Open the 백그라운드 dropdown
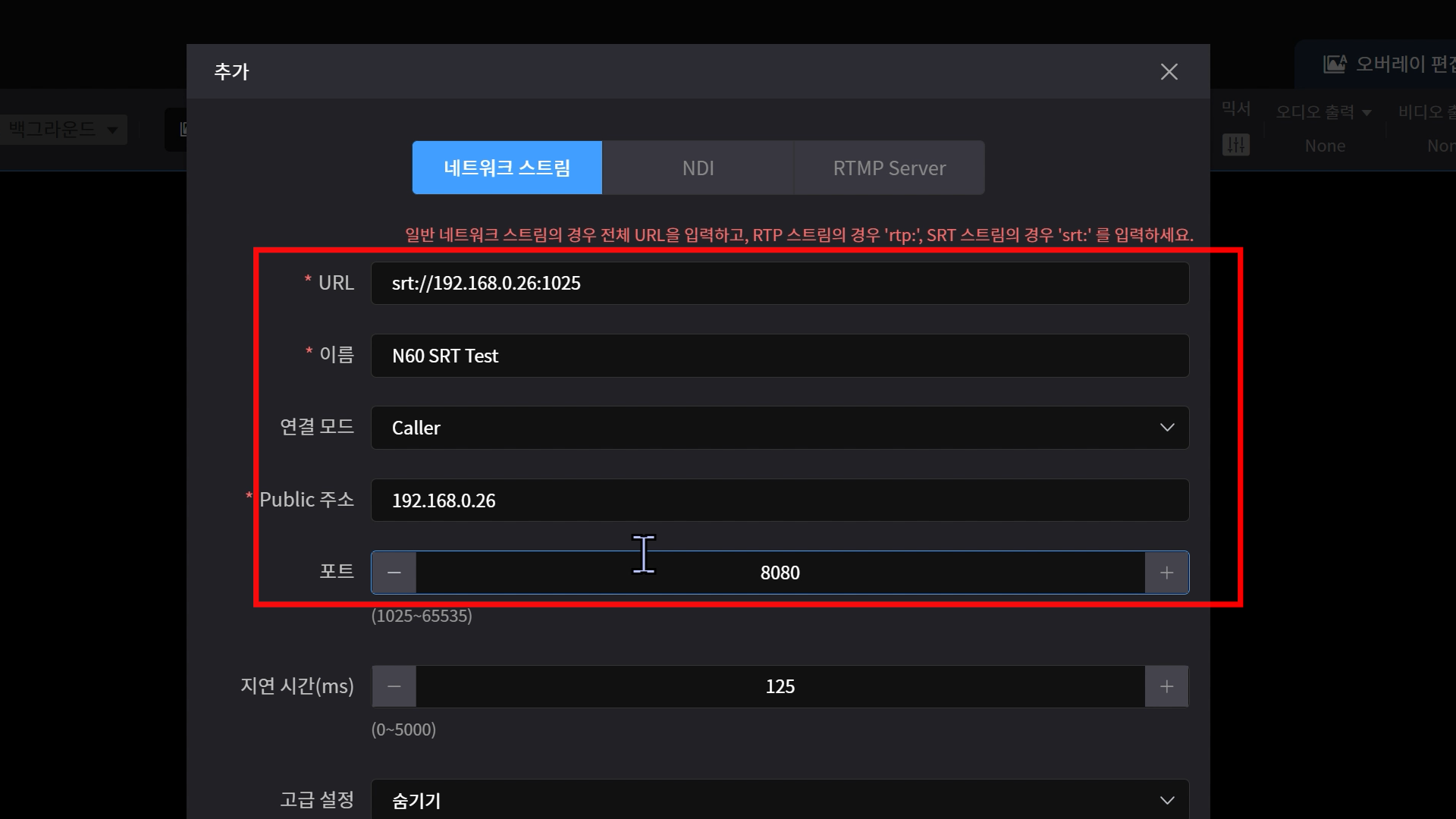1456x819 pixels. point(63,129)
